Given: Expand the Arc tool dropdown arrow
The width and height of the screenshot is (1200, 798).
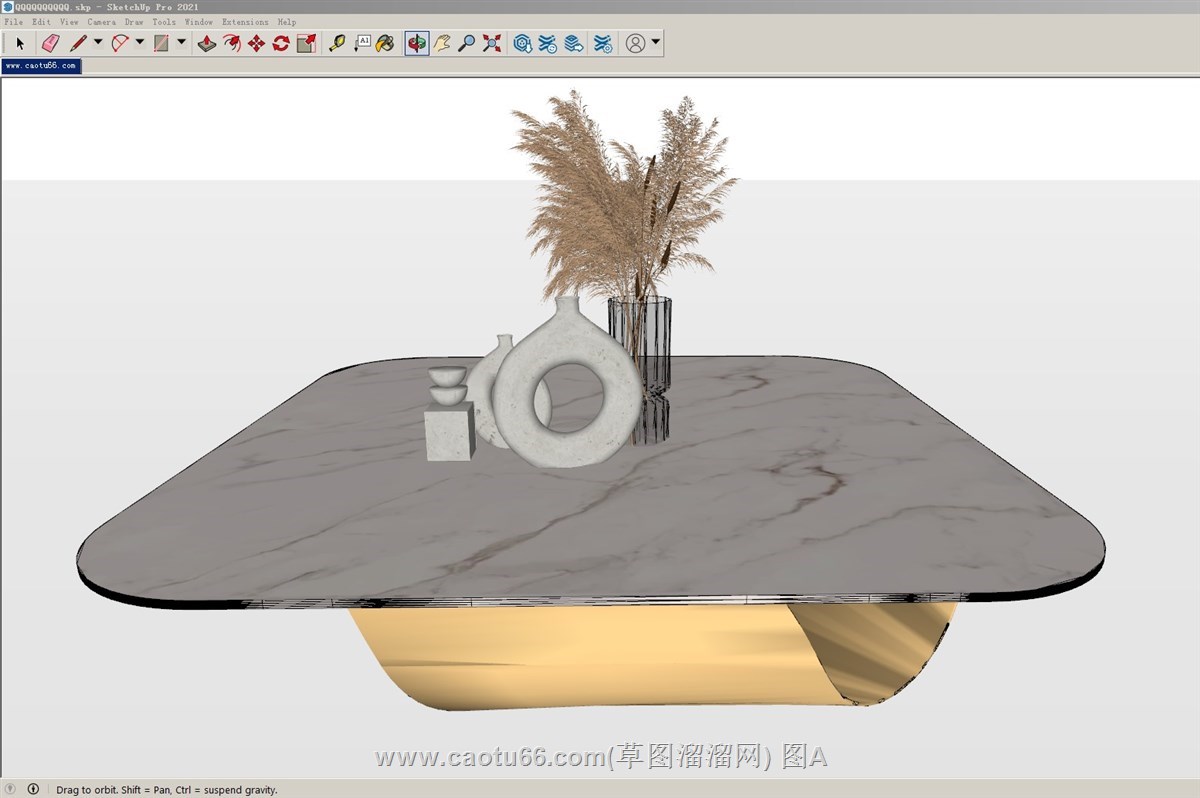Looking at the screenshot, I should [x=140, y=42].
